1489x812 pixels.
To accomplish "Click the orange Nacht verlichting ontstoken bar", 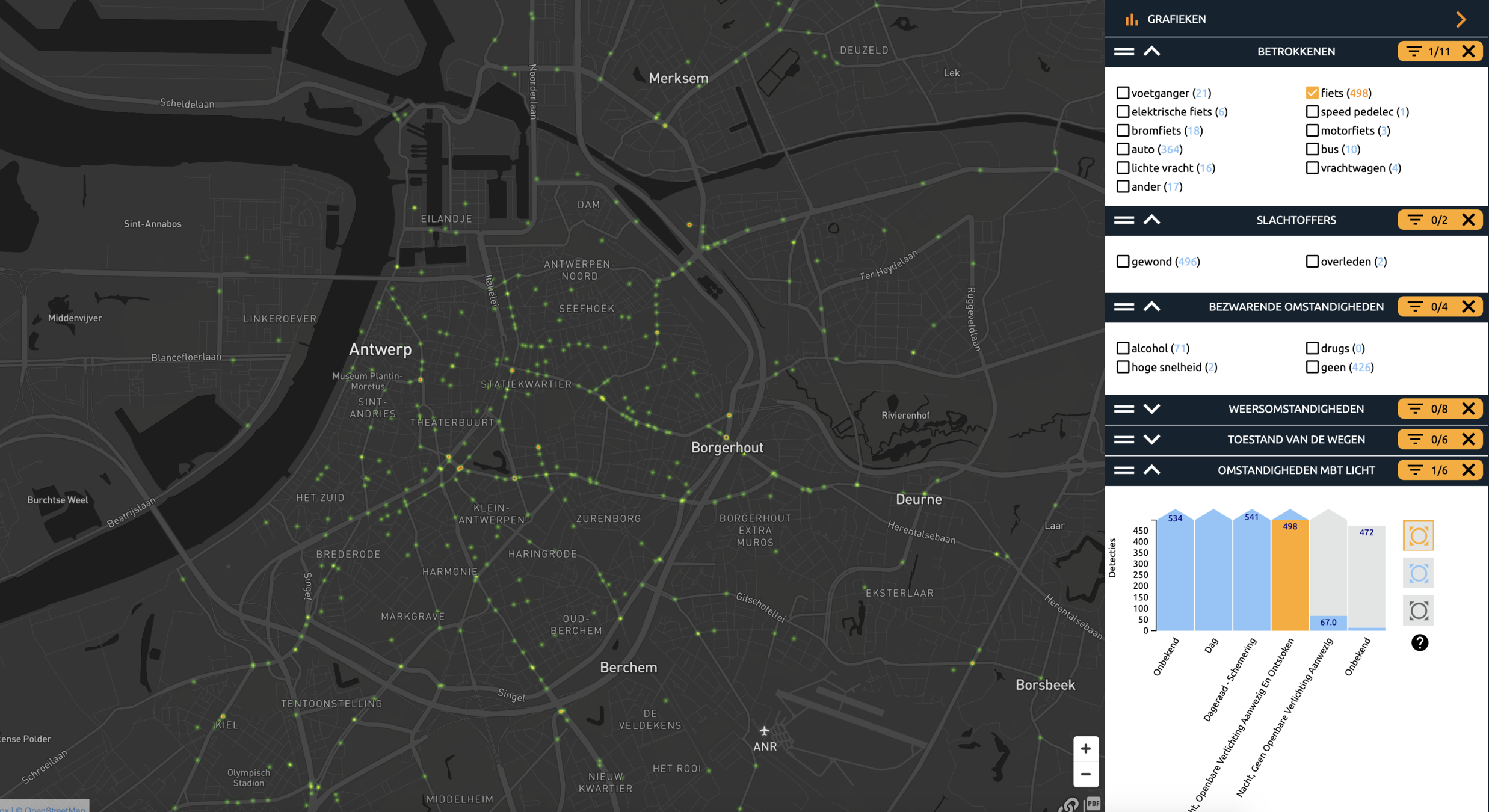I will pyautogui.click(x=1290, y=577).
